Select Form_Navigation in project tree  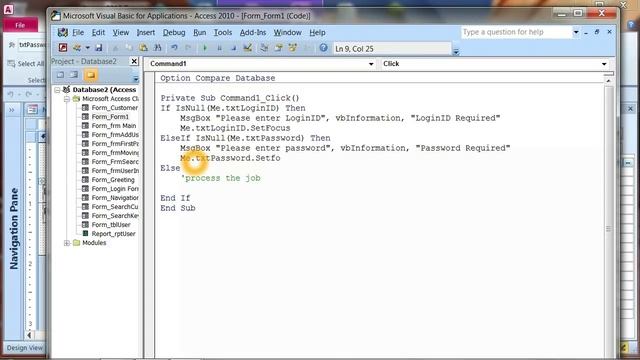115,198
